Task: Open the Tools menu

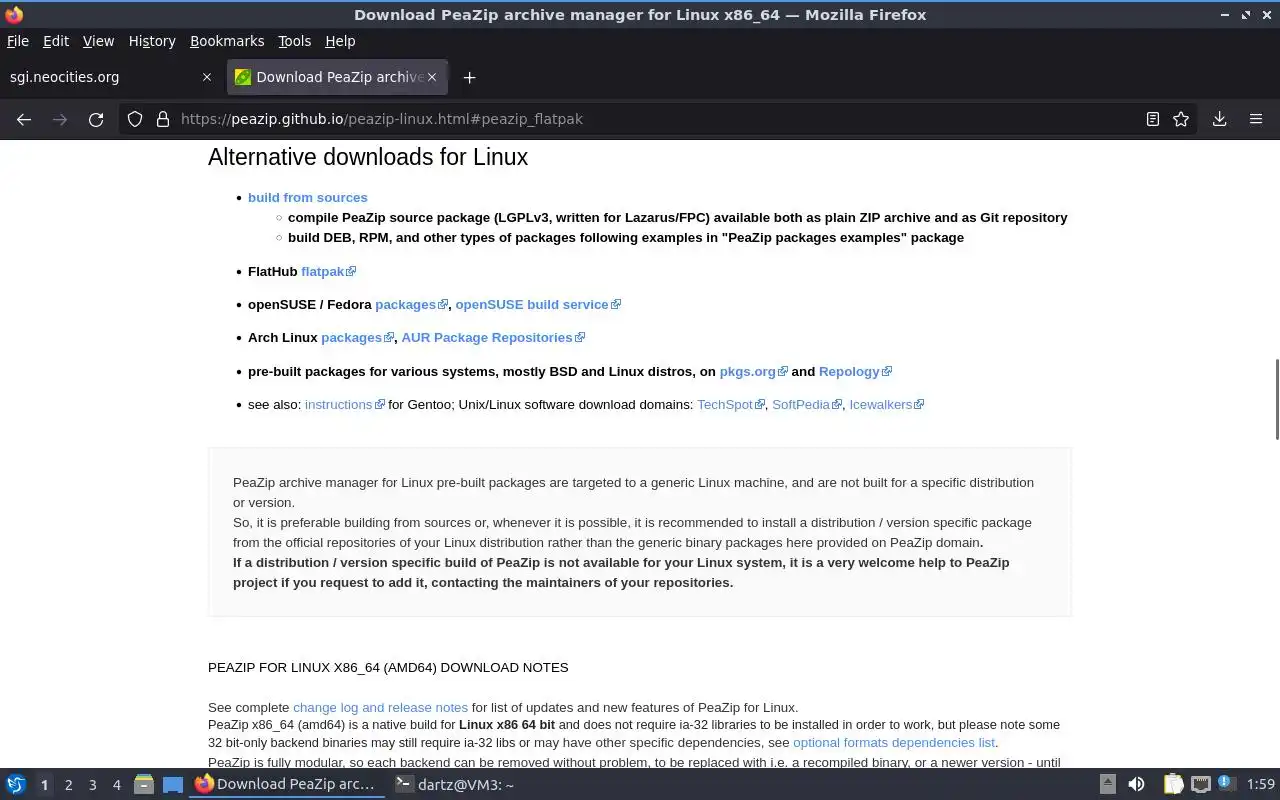Action: [x=294, y=41]
